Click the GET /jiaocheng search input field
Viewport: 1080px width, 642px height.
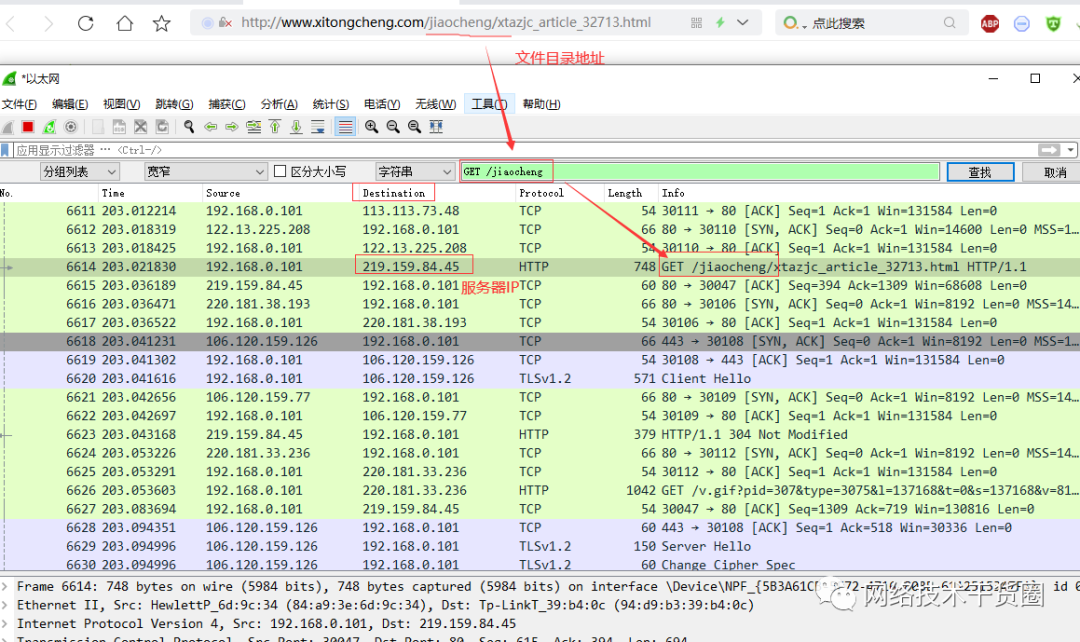(700, 172)
